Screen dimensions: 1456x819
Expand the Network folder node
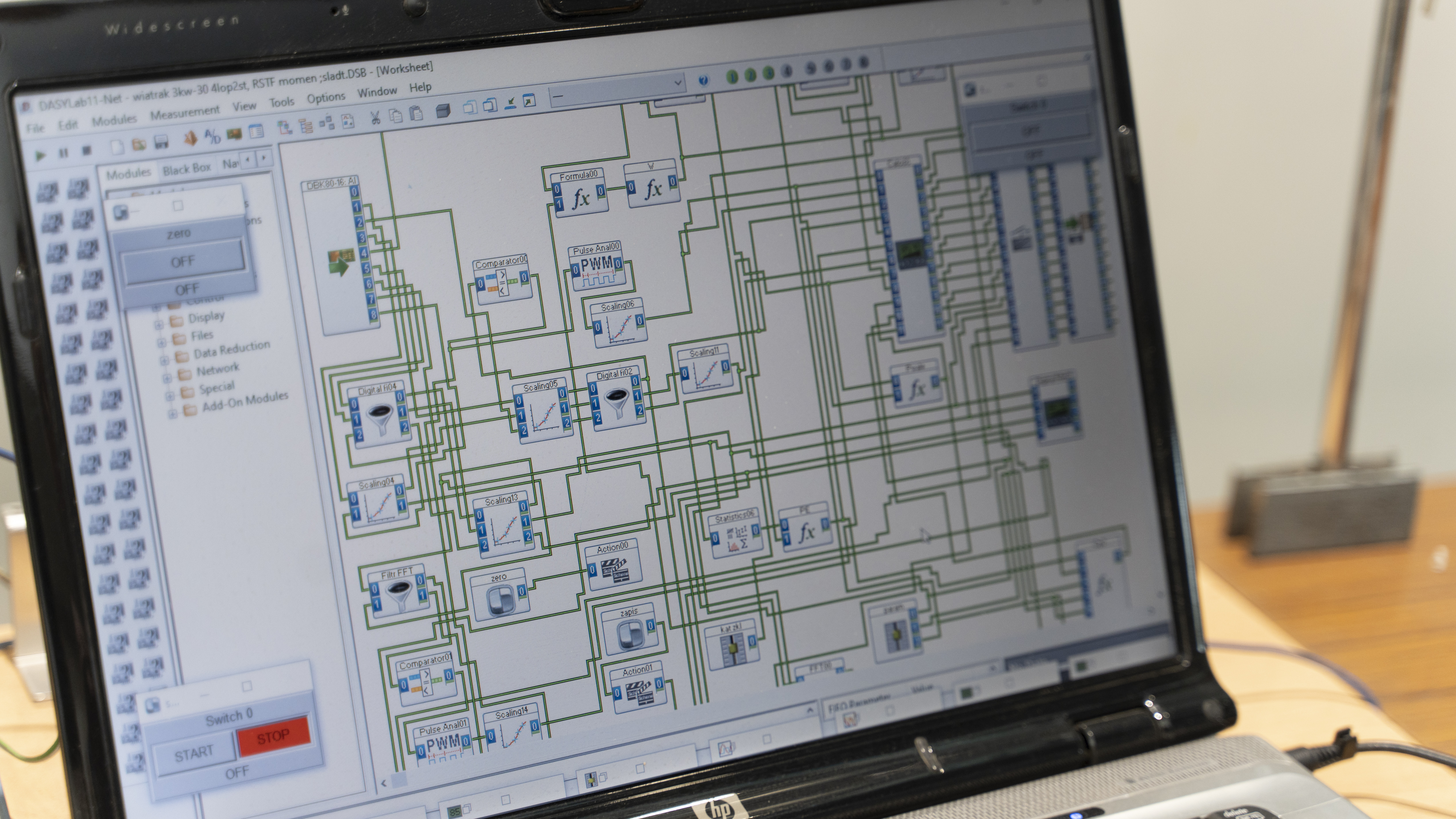tap(167, 378)
